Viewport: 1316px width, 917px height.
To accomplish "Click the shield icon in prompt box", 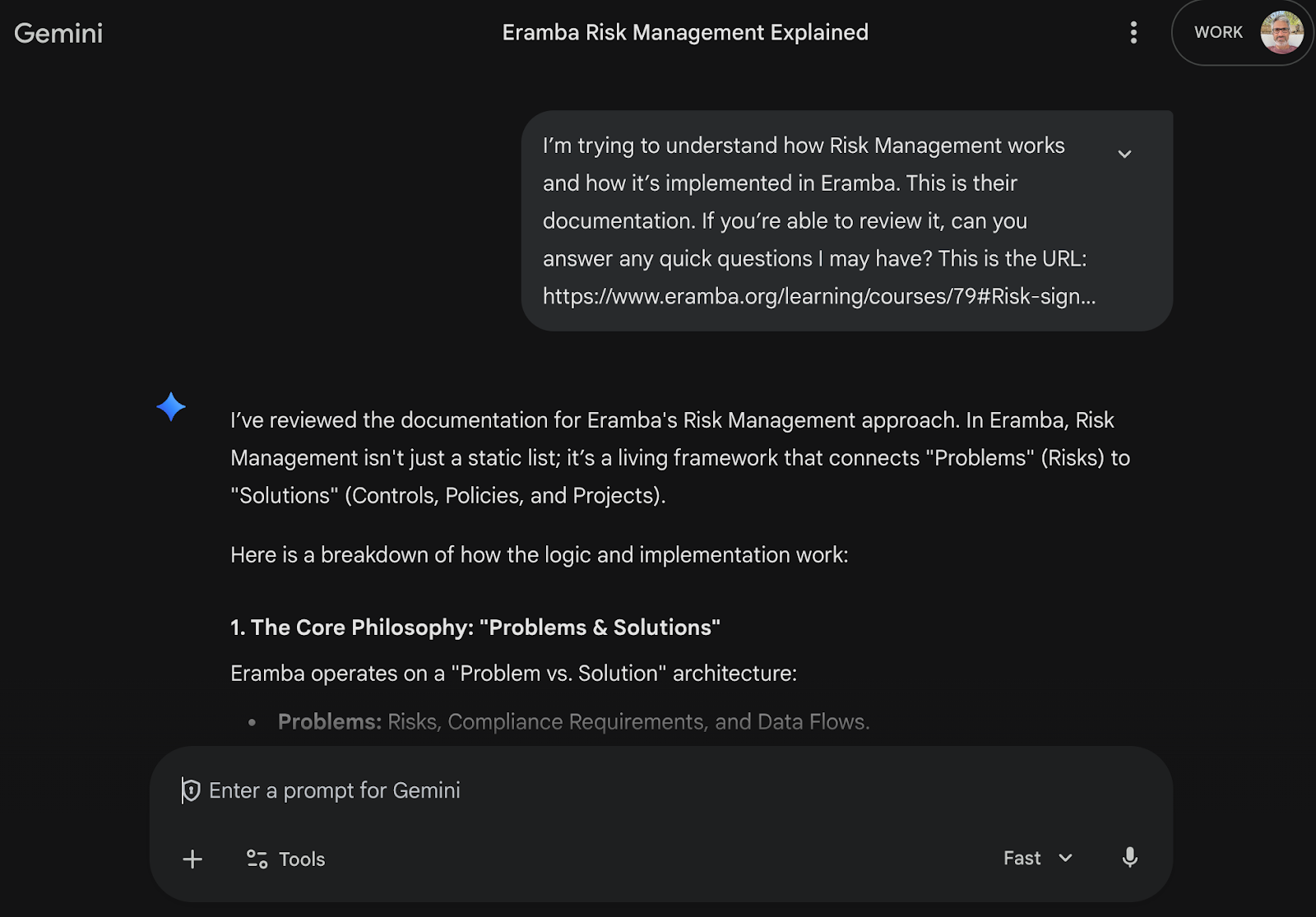I will tap(192, 790).
